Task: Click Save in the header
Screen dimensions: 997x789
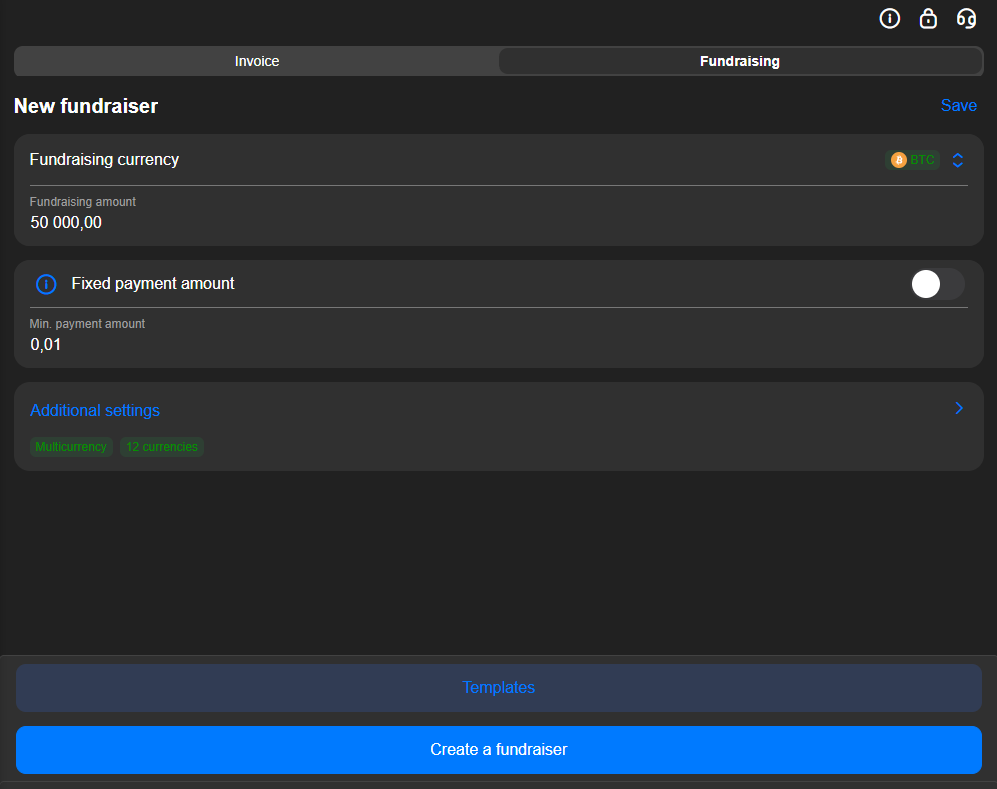Action: (958, 106)
